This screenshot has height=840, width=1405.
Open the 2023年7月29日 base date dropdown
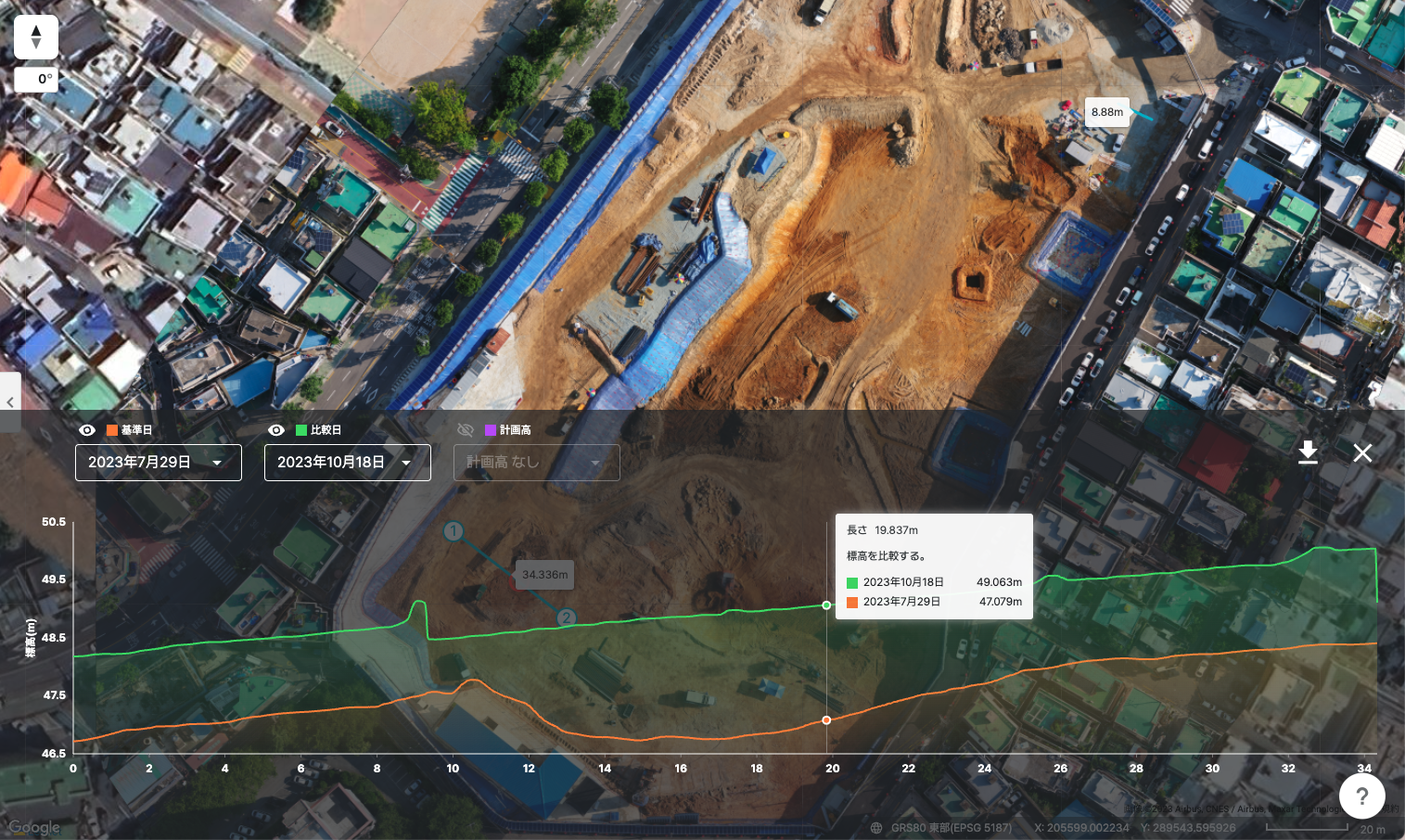point(159,463)
